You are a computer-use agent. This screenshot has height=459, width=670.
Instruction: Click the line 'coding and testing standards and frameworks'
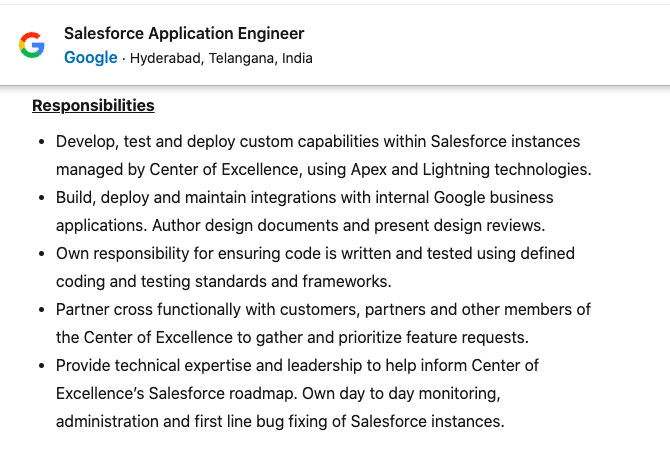tap(223, 282)
